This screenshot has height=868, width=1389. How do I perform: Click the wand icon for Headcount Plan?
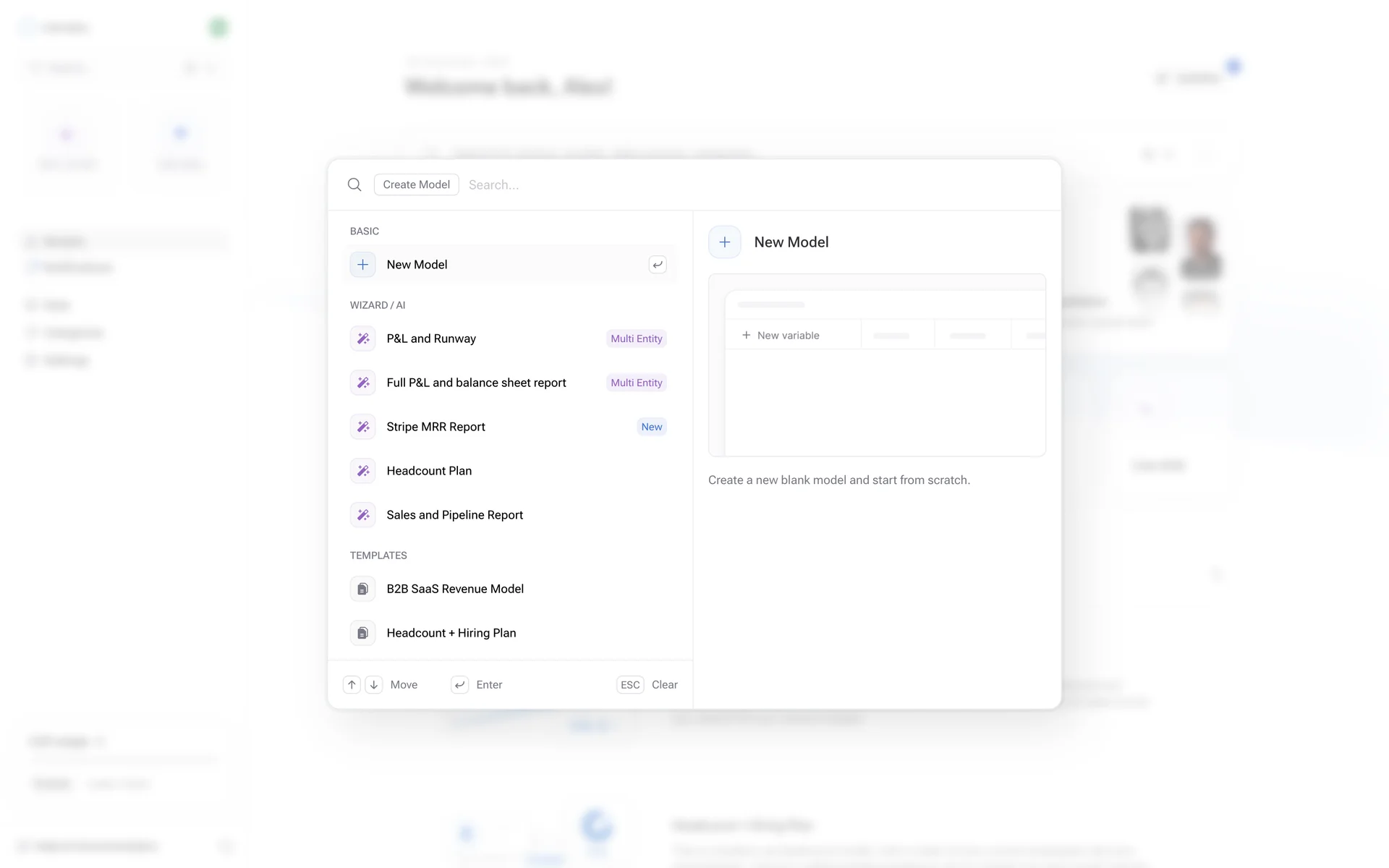(362, 471)
